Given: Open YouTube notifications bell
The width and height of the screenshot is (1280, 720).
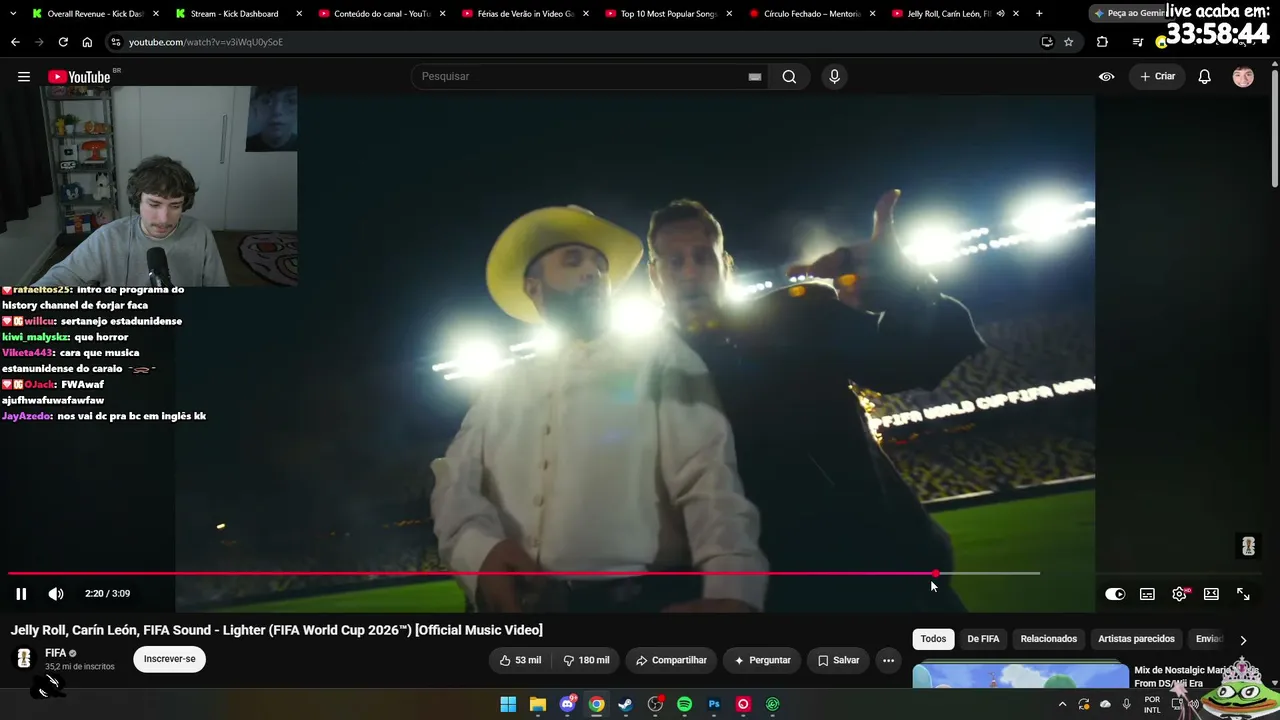Looking at the screenshot, I should 1205,77.
